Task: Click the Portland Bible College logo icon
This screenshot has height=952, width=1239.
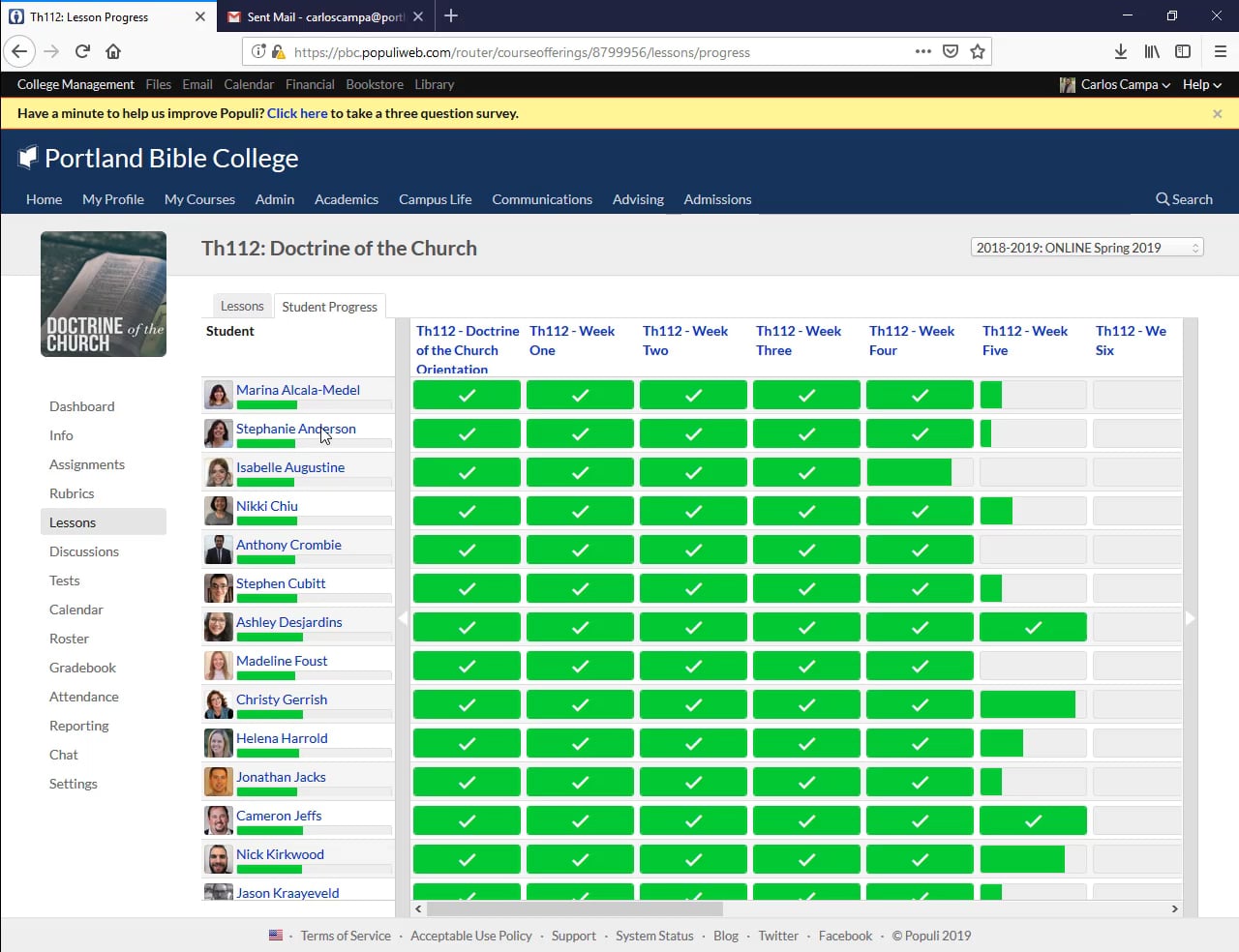Action: [x=28, y=157]
